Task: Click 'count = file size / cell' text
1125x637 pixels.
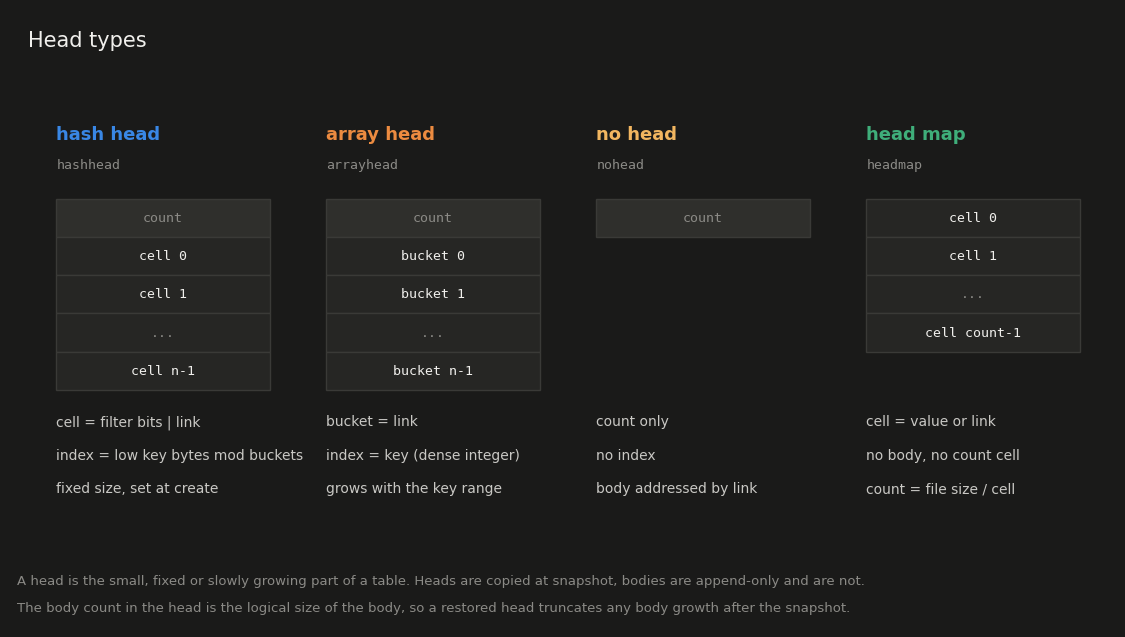Action: coord(941,489)
